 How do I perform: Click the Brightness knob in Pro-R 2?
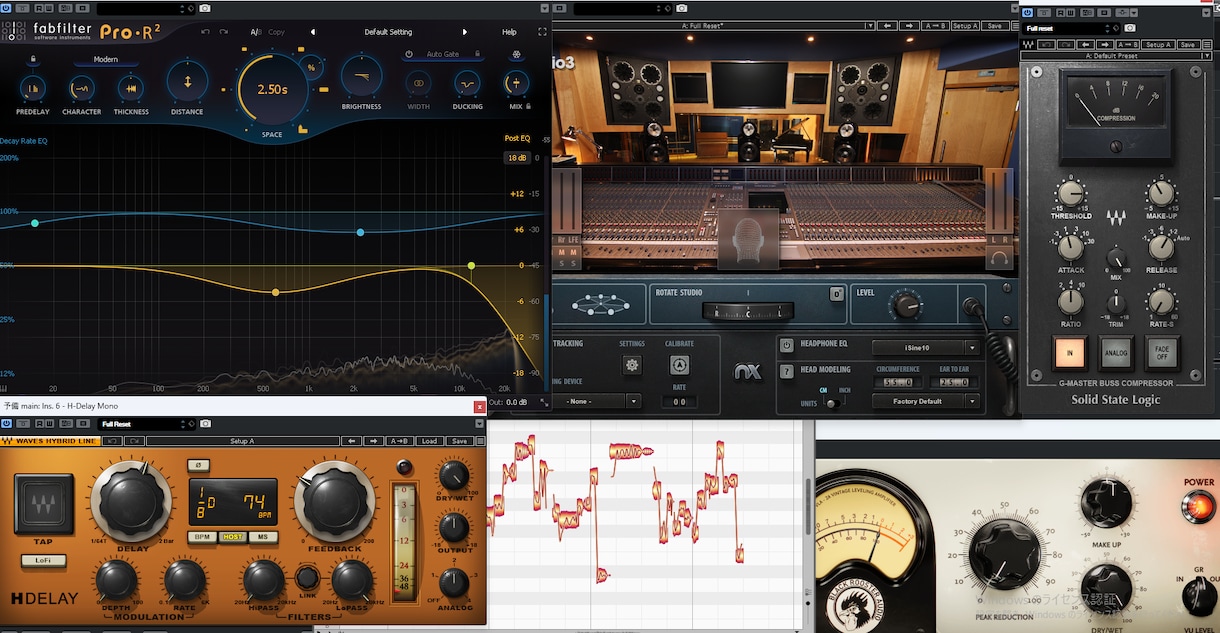pyautogui.click(x=361, y=77)
